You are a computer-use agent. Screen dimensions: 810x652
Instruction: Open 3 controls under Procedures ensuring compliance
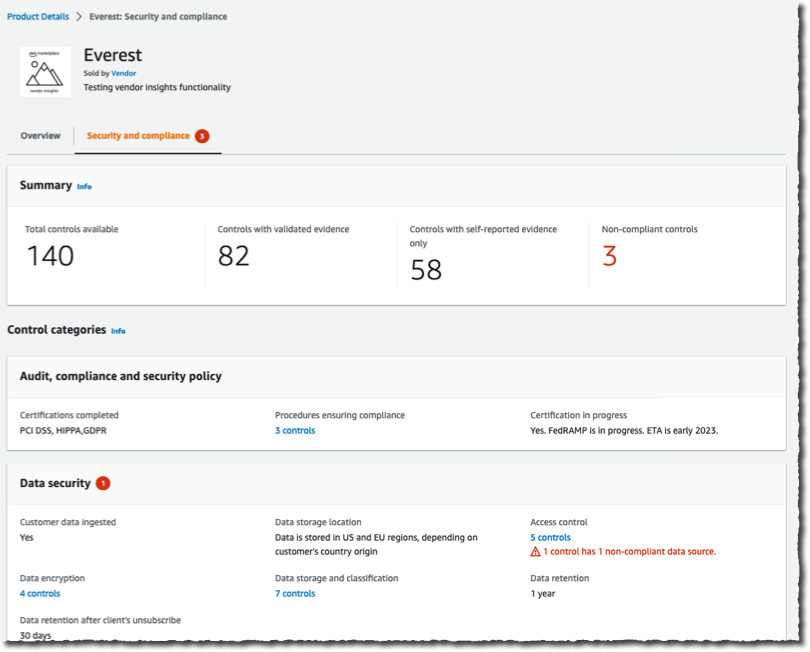[x=295, y=430]
